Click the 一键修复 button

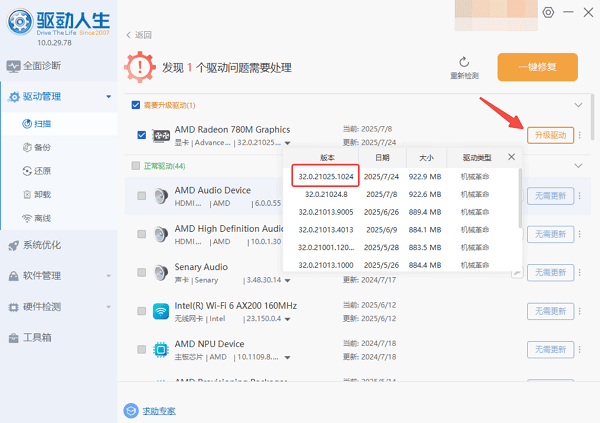coord(537,67)
